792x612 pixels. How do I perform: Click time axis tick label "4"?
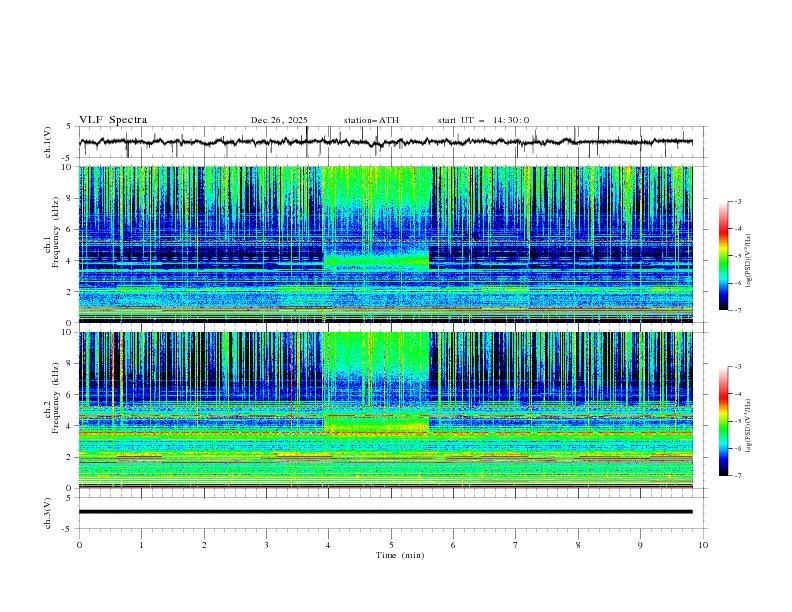pos(329,545)
